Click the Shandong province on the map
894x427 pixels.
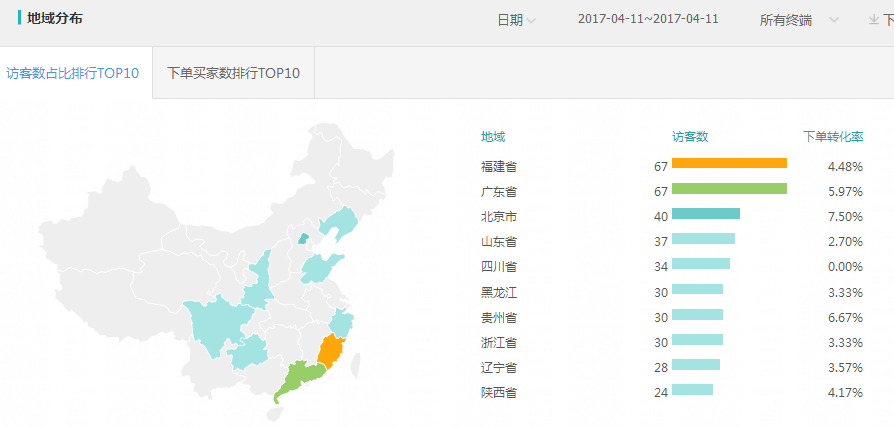coord(320,268)
